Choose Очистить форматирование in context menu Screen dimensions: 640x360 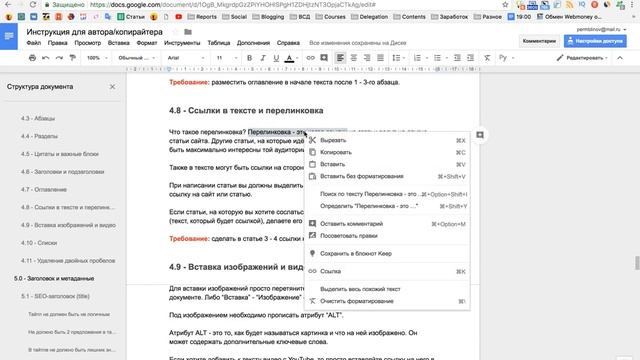click(x=387, y=301)
